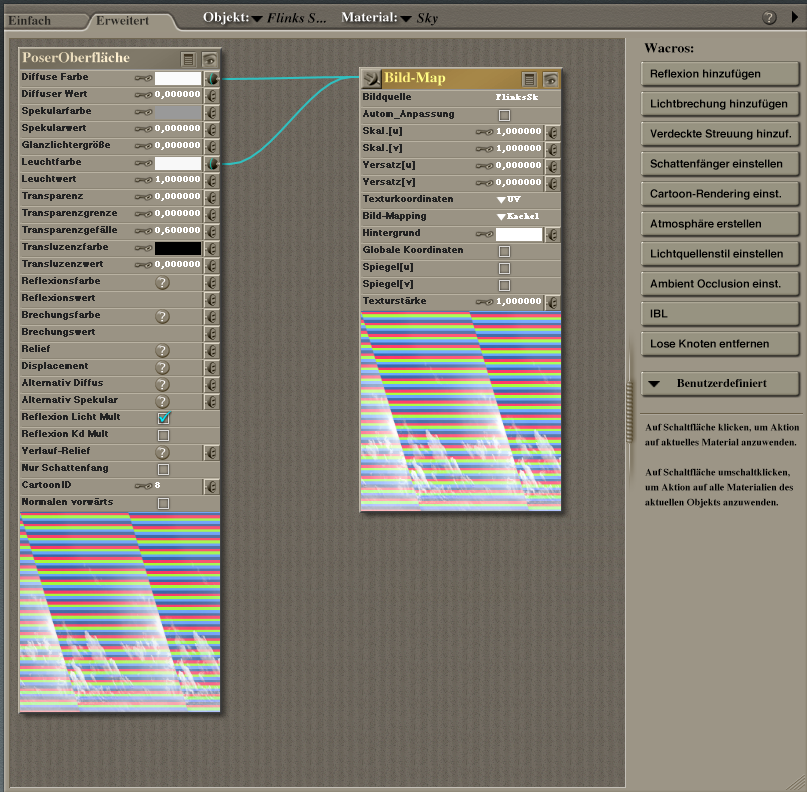This screenshot has height=792, width=807.
Task: Enable Reflexion Kd Mult checkbox
Action: 163,435
